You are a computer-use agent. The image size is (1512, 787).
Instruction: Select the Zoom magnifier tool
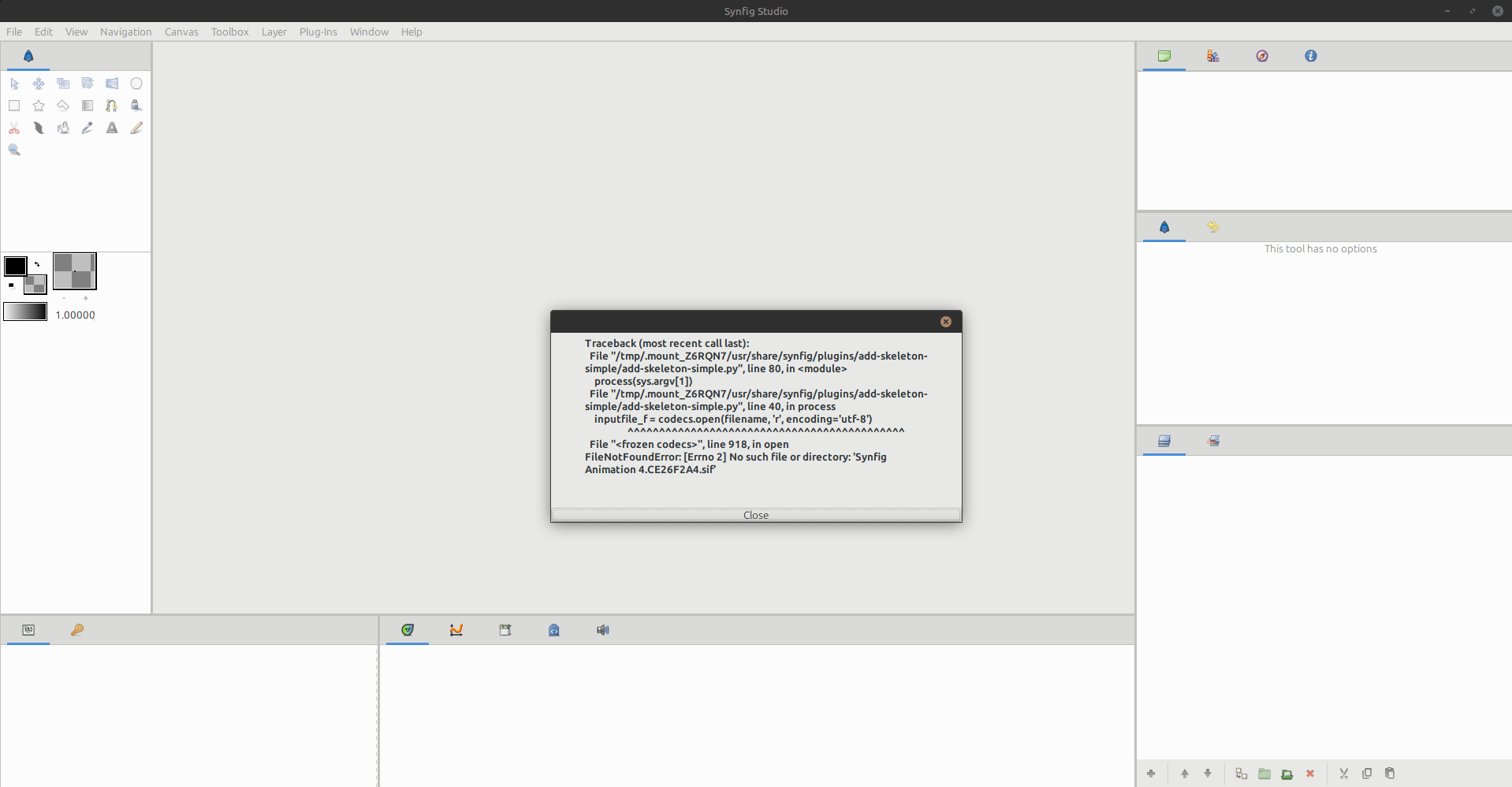point(14,150)
